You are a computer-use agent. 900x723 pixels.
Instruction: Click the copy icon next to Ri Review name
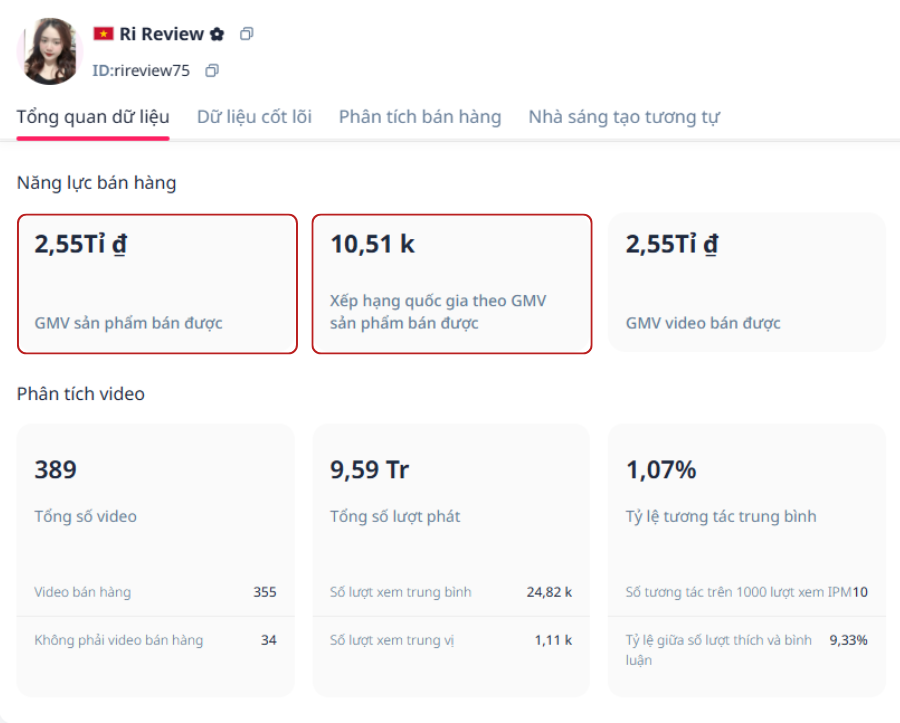click(x=247, y=34)
